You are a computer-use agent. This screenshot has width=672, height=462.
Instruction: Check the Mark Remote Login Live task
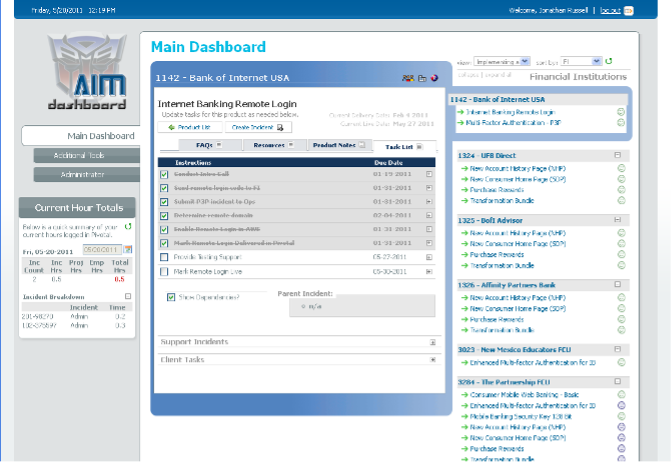point(164,272)
